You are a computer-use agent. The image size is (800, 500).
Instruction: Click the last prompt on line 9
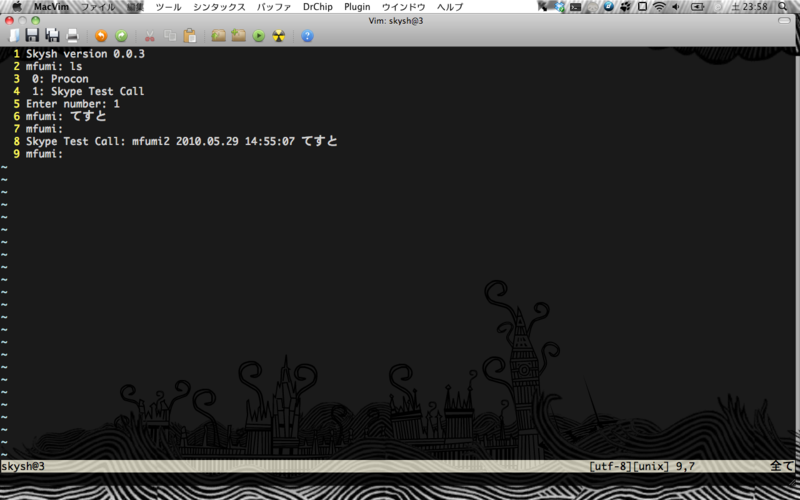tap(44, 154)
